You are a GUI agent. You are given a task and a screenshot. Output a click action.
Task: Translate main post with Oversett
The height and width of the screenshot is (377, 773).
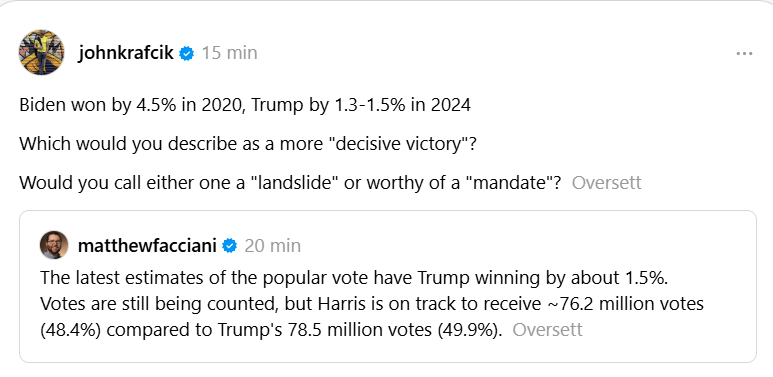pyautogui.click(x=606, y=183)
